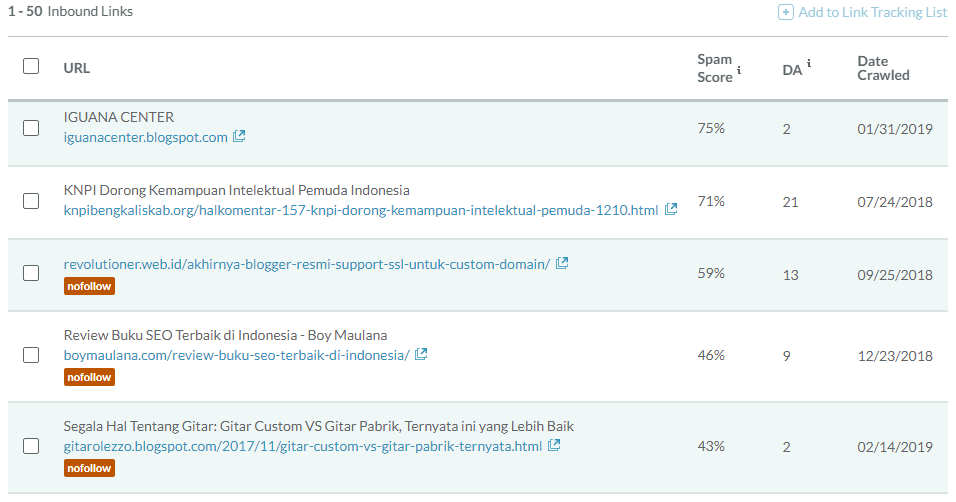The image size is (956, 502).
Task: Sort by the Date Crawled column header
Action: pyautogui.click(x=883, y=68)
